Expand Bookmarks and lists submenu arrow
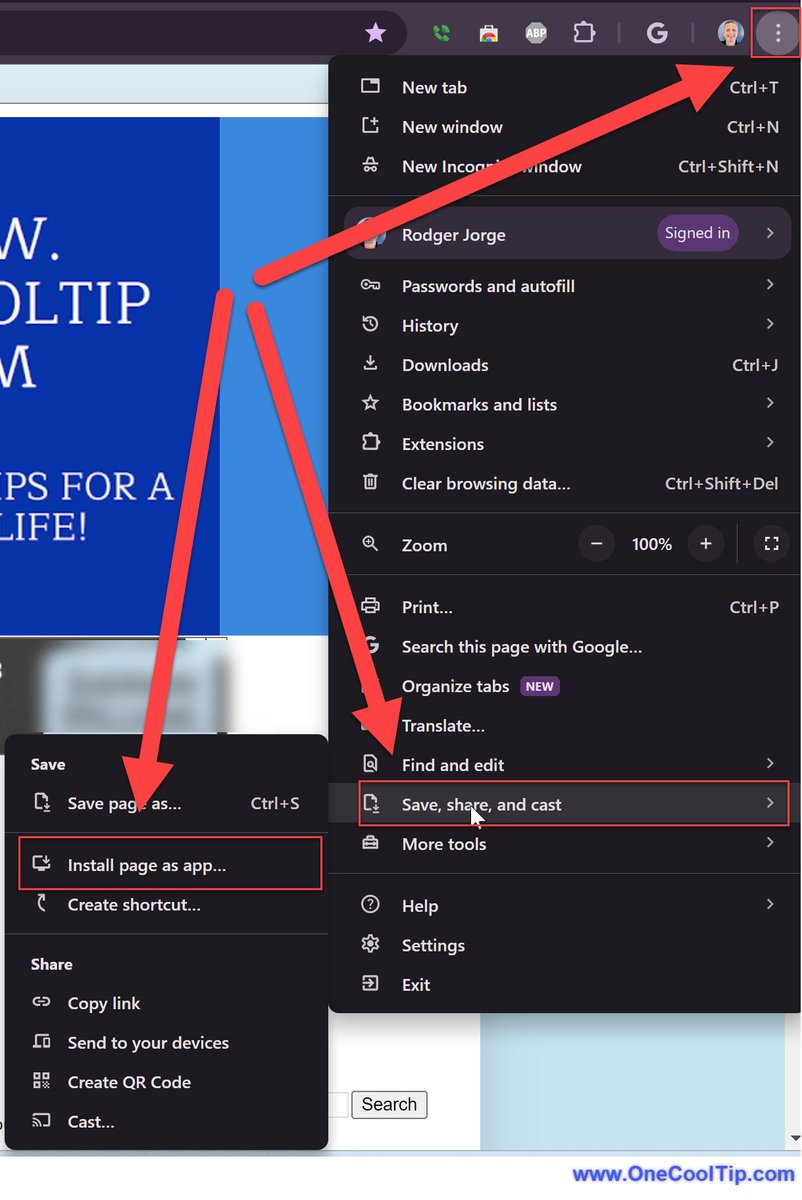802x1200 pixels. [x=770, y=403]
